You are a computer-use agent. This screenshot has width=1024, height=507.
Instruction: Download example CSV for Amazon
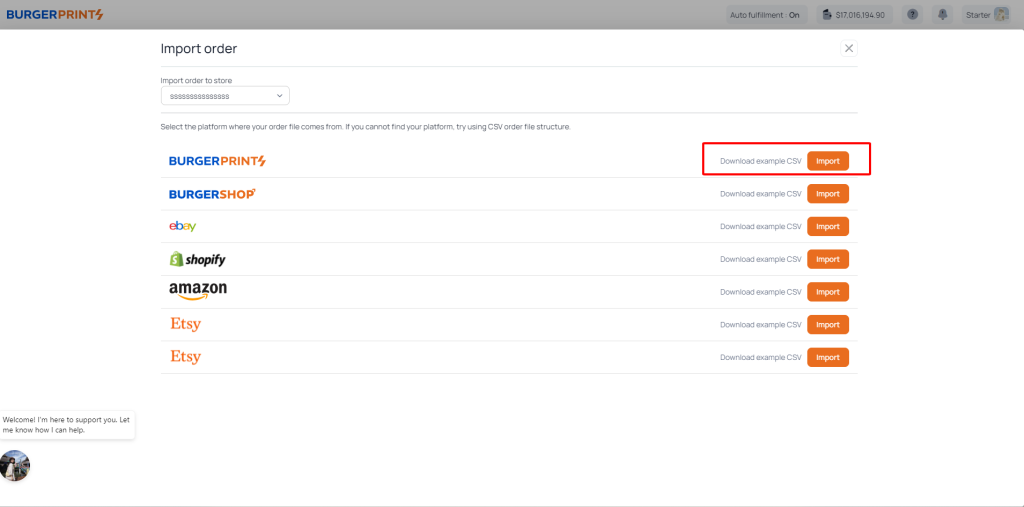coord(760,292)
